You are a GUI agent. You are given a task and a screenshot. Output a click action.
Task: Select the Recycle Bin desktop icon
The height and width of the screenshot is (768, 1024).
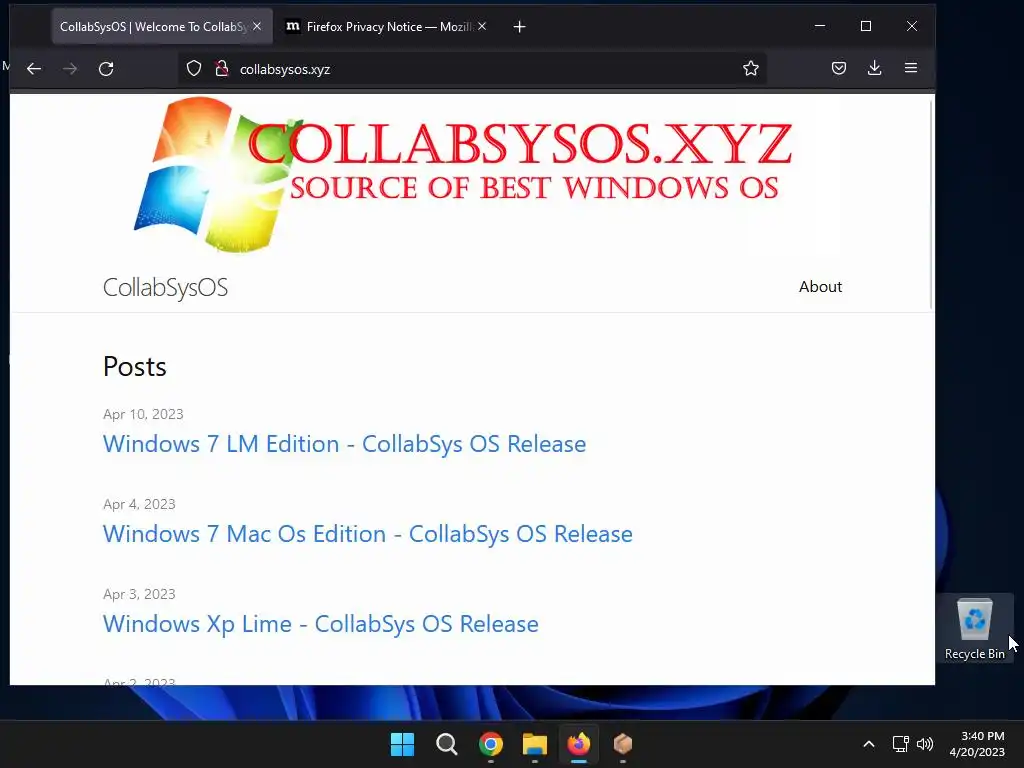click(x=974, y=628)
